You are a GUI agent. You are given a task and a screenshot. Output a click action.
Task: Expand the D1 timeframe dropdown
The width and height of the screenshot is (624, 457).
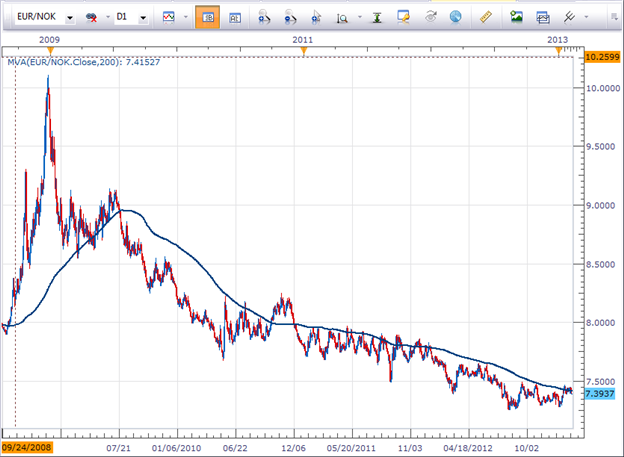tap(143, 18)
